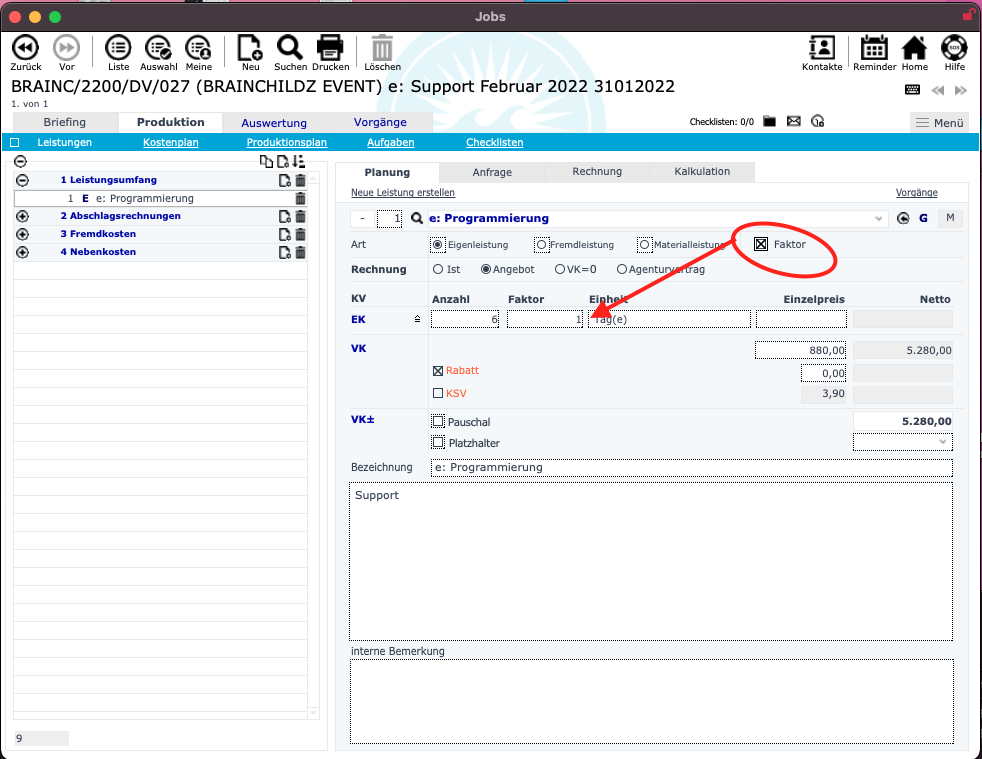Click the Zurück back navigation icon
The height and width of the screenshot is (759, 982).
click(26, 48)
